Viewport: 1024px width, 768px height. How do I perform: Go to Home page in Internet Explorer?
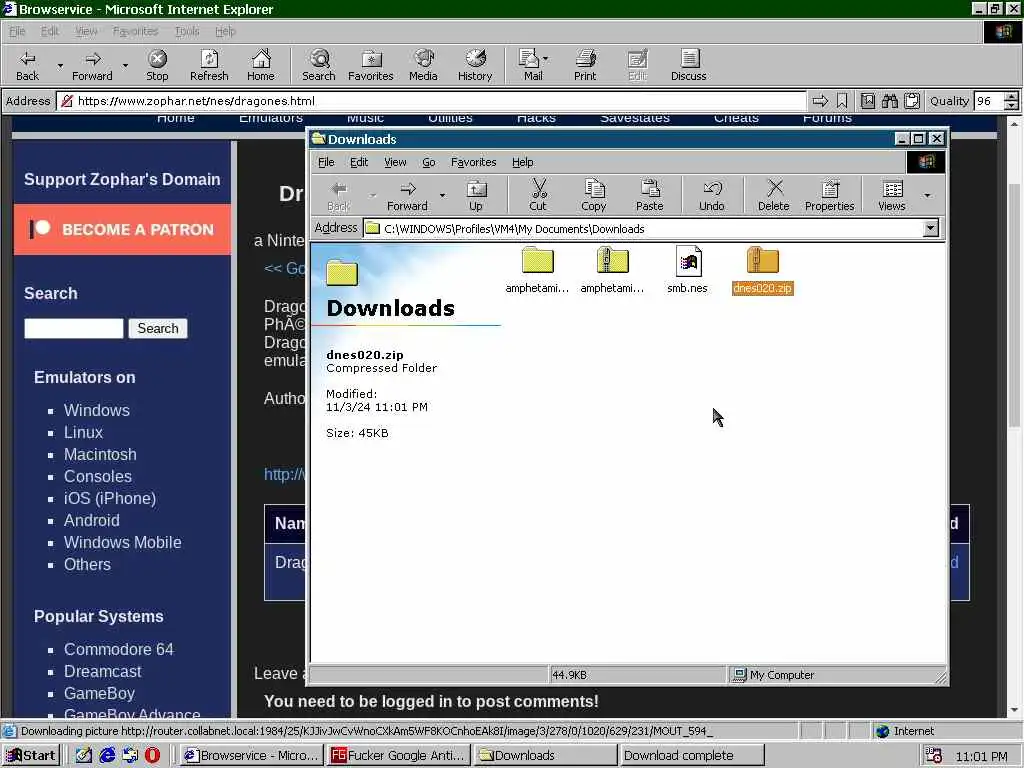(261, 65)
